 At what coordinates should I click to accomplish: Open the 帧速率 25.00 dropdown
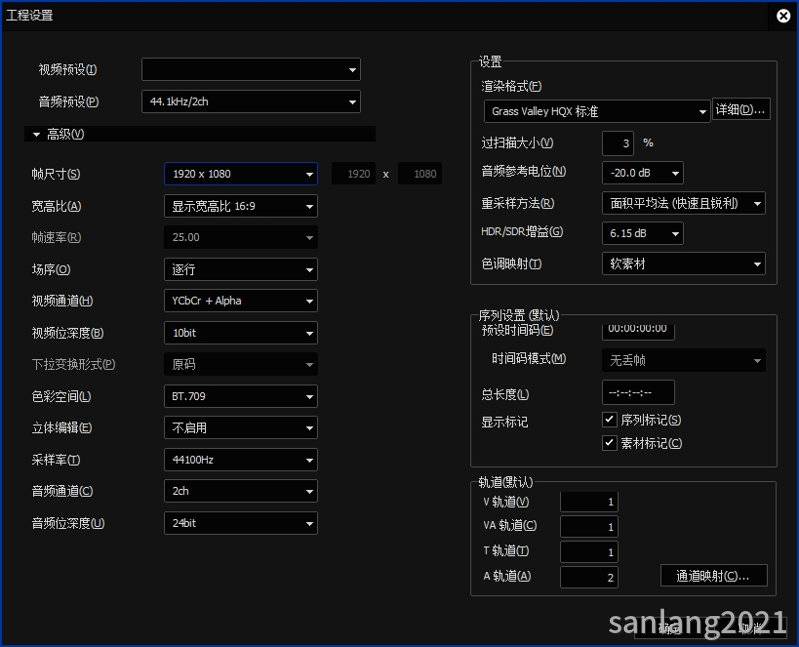tap(241, 237)
